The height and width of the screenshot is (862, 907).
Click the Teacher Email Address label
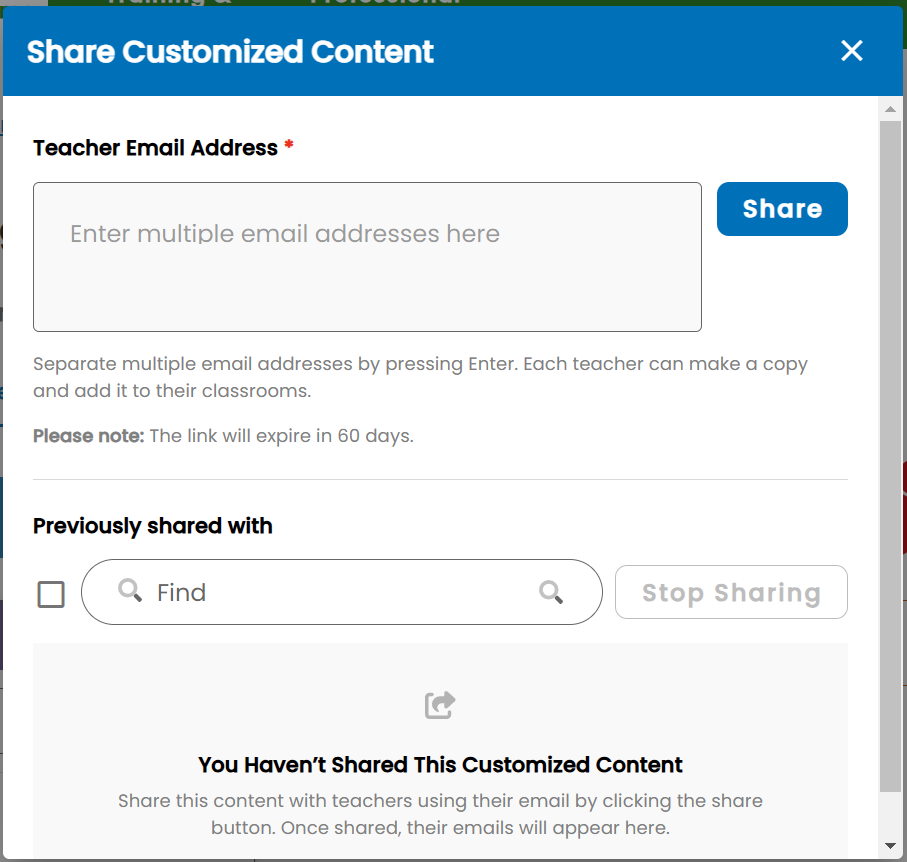[156, 148]
